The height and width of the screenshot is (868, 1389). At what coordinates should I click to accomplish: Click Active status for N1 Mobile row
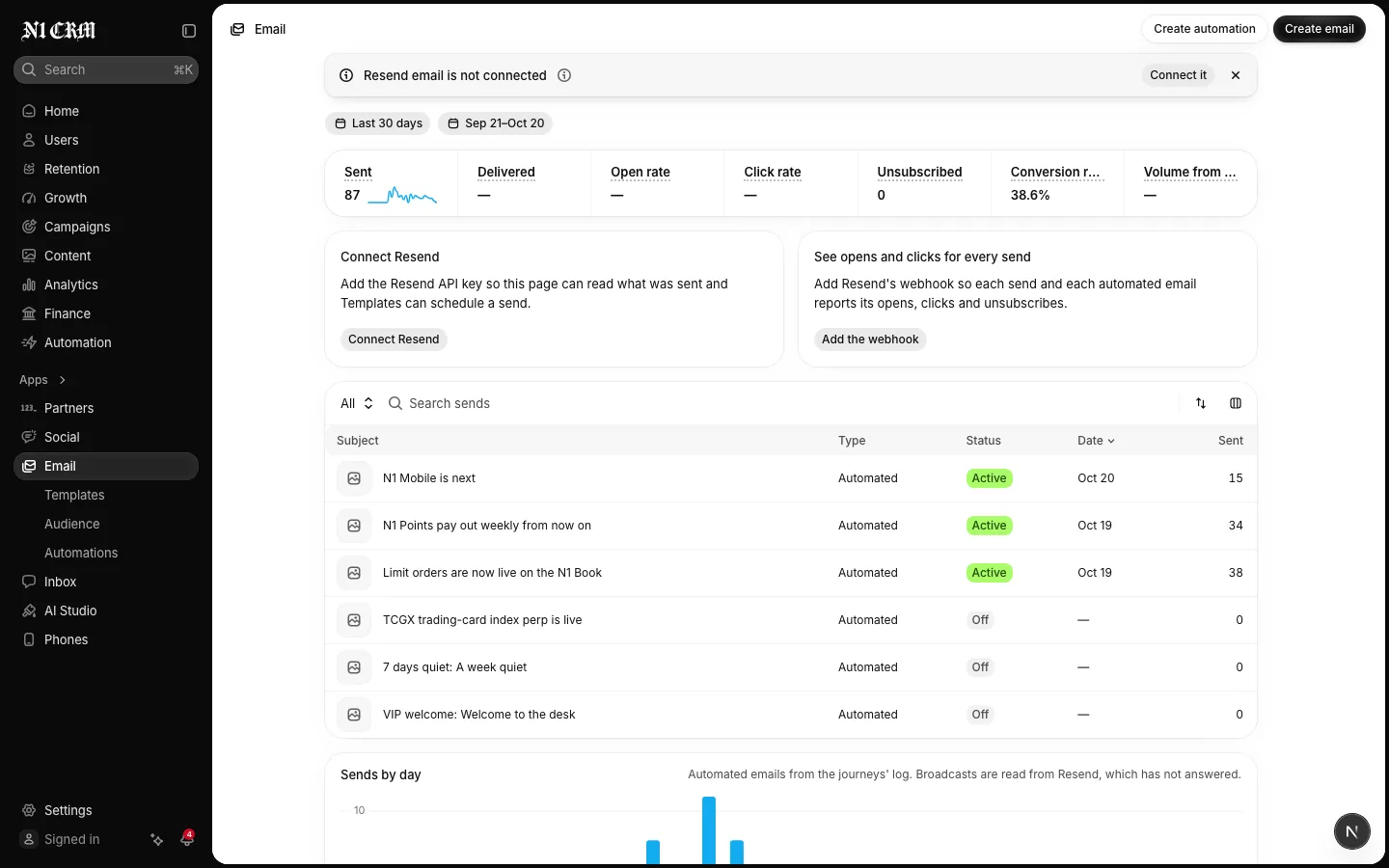[x=989, y=478]
